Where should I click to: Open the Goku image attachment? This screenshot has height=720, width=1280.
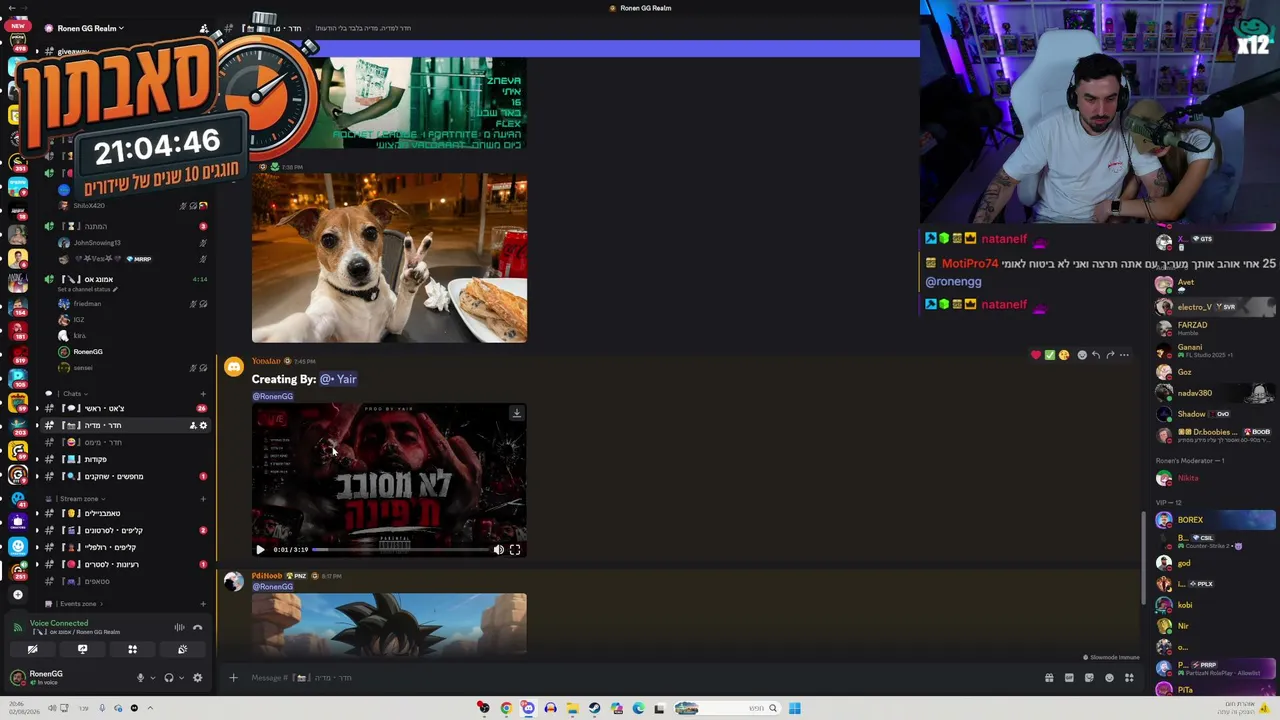(389, 625)
